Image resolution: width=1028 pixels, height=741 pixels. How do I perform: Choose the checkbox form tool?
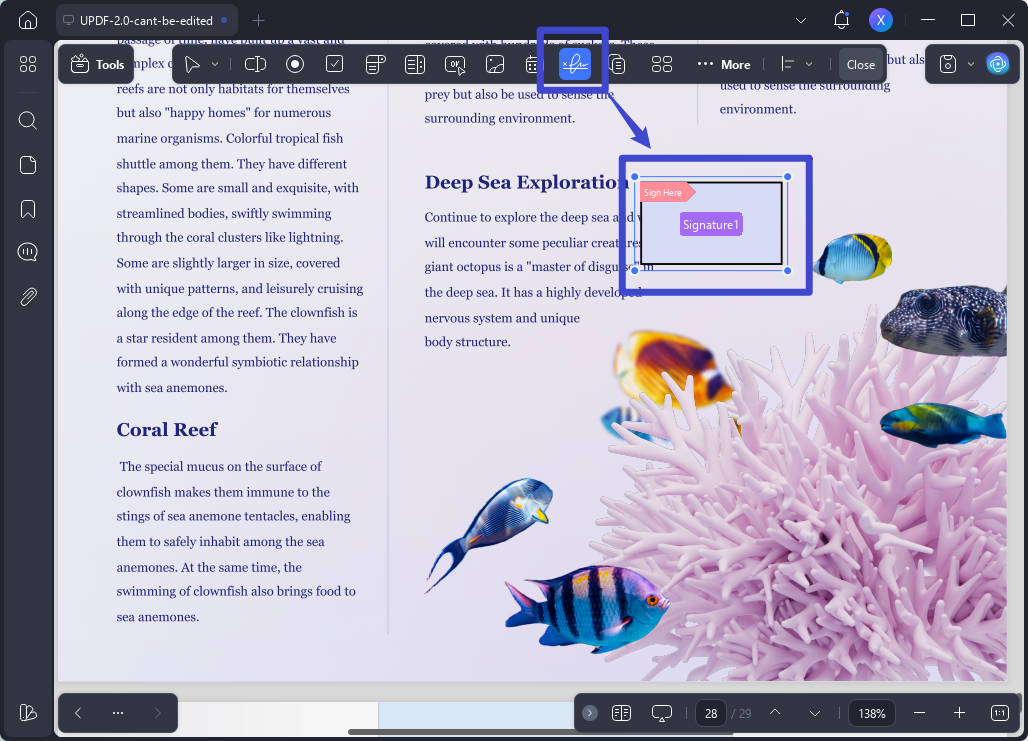[x=334, y=64]
